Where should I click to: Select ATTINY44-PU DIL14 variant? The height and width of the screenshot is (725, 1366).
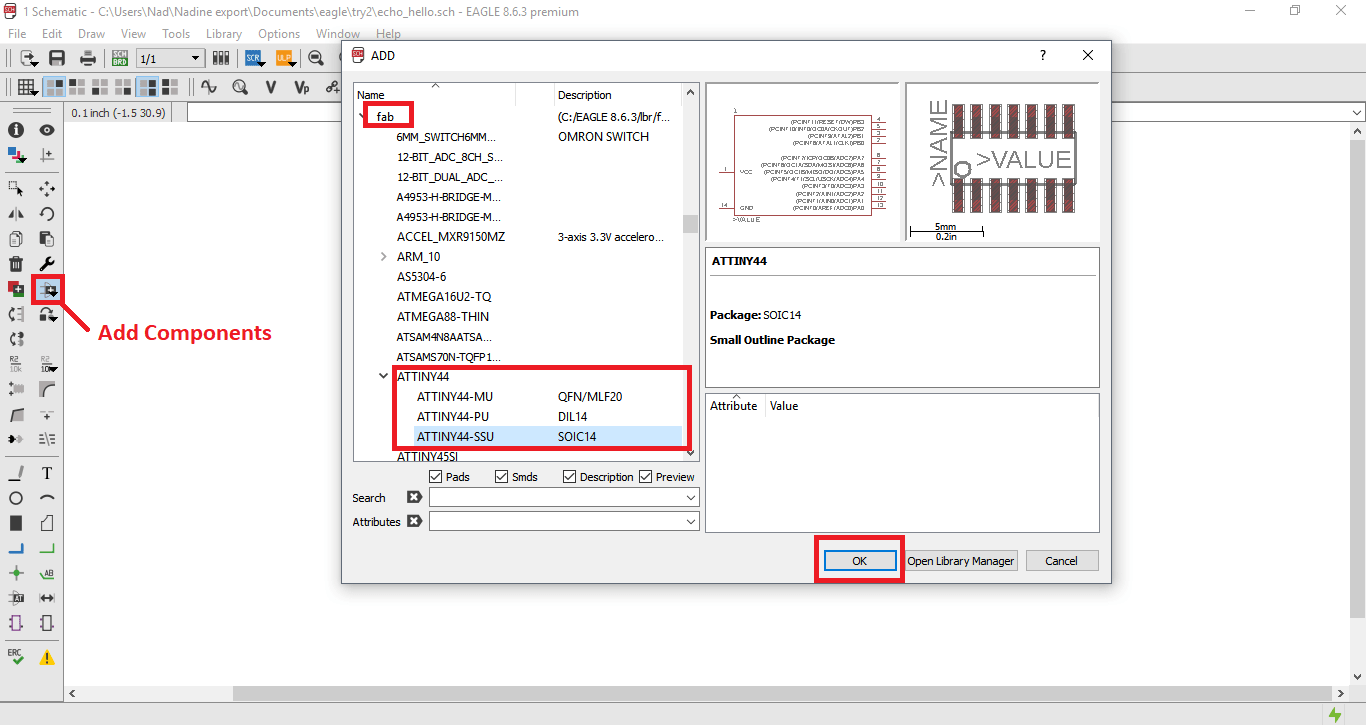(x=548, y=417)
